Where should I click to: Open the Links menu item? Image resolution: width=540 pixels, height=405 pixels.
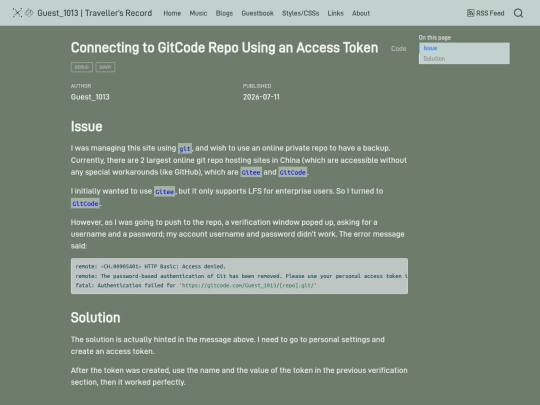[x=335, y=13]
